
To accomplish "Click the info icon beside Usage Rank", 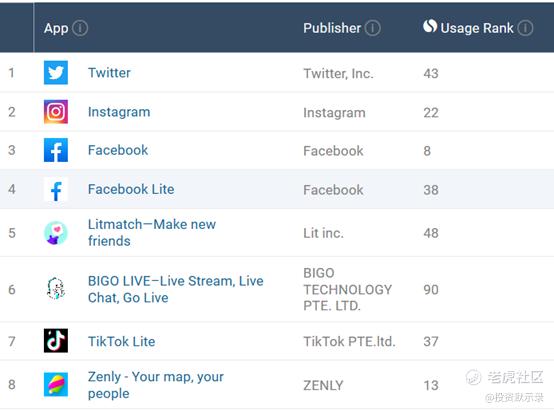I will tap(525, 28).
